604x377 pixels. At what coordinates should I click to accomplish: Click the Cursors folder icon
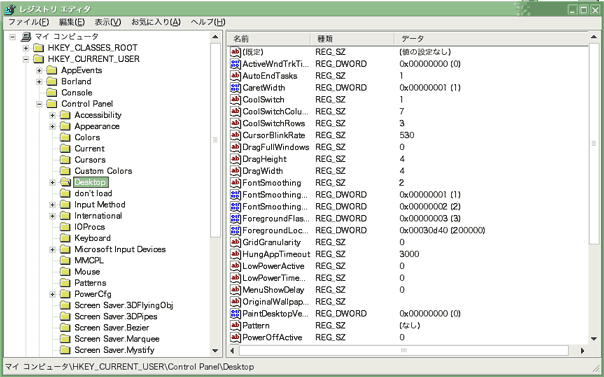(65, 160)
